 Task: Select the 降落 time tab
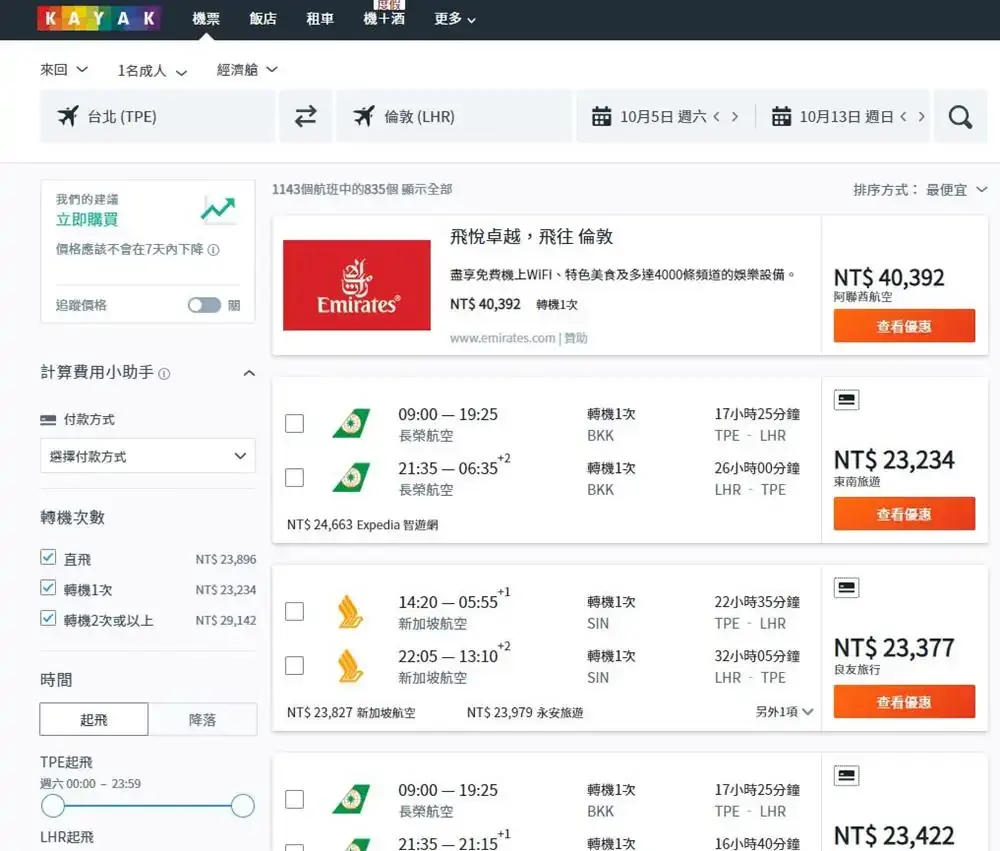(x=202, y=720)
